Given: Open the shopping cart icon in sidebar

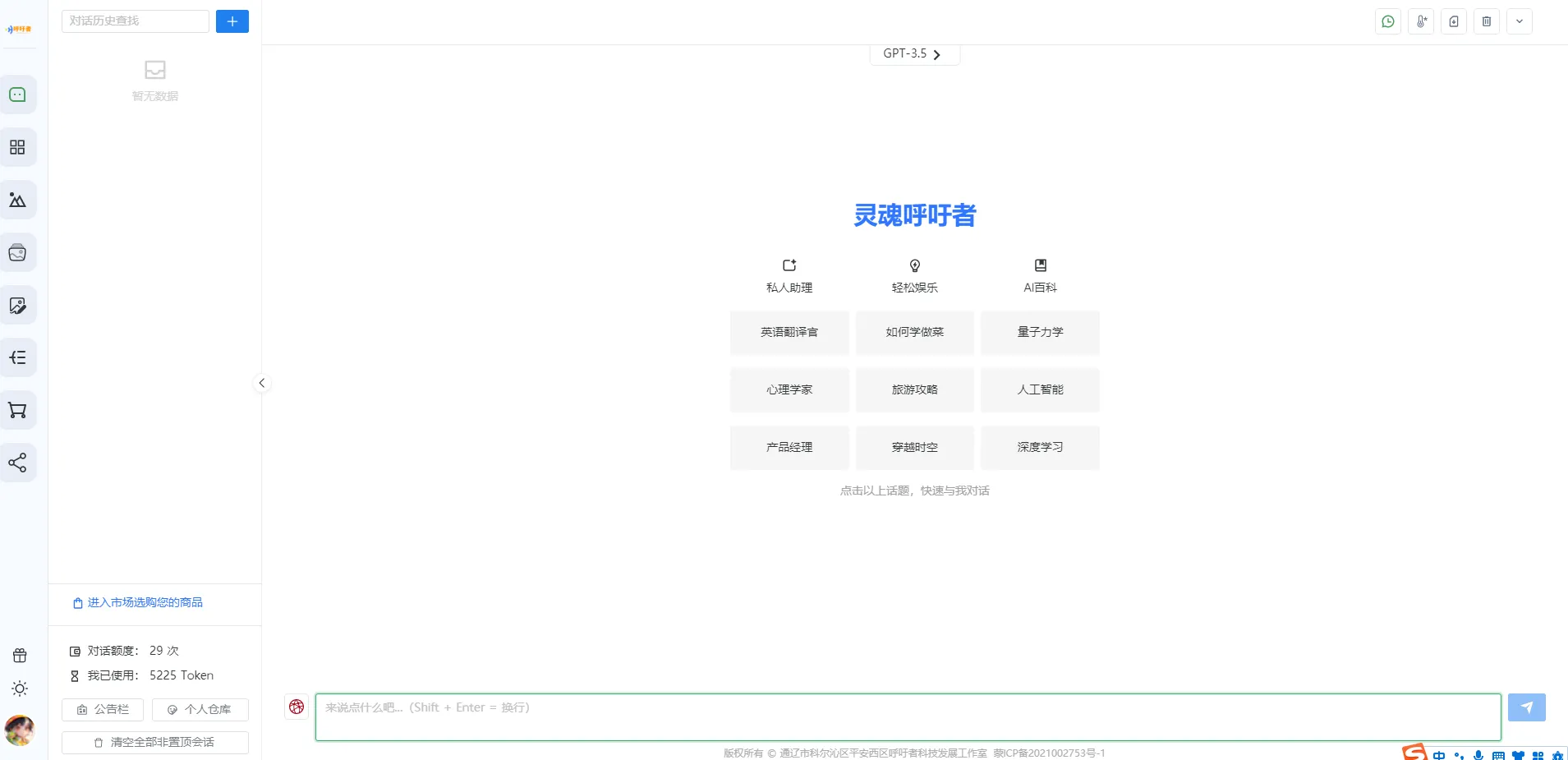Looking at the screenshot, I should (17, 410).
